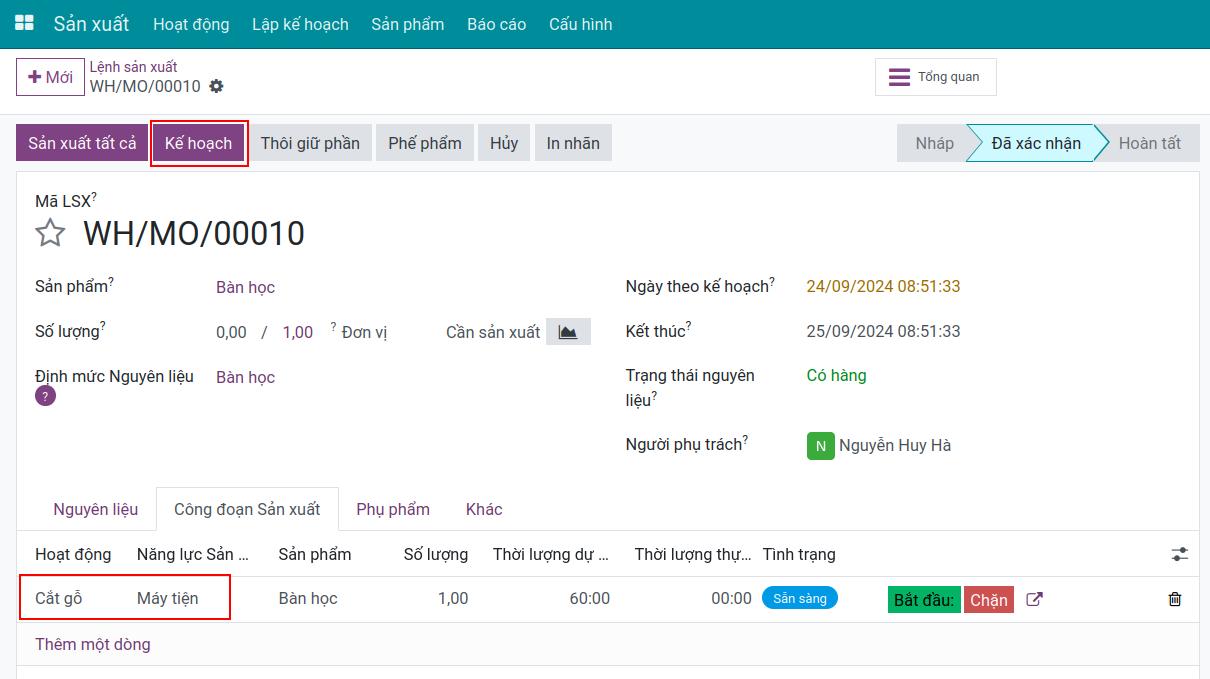This screenshot has width=1210, height=679.
Task: Open the Lập kế hoạch menu
Action: (300, 24)
